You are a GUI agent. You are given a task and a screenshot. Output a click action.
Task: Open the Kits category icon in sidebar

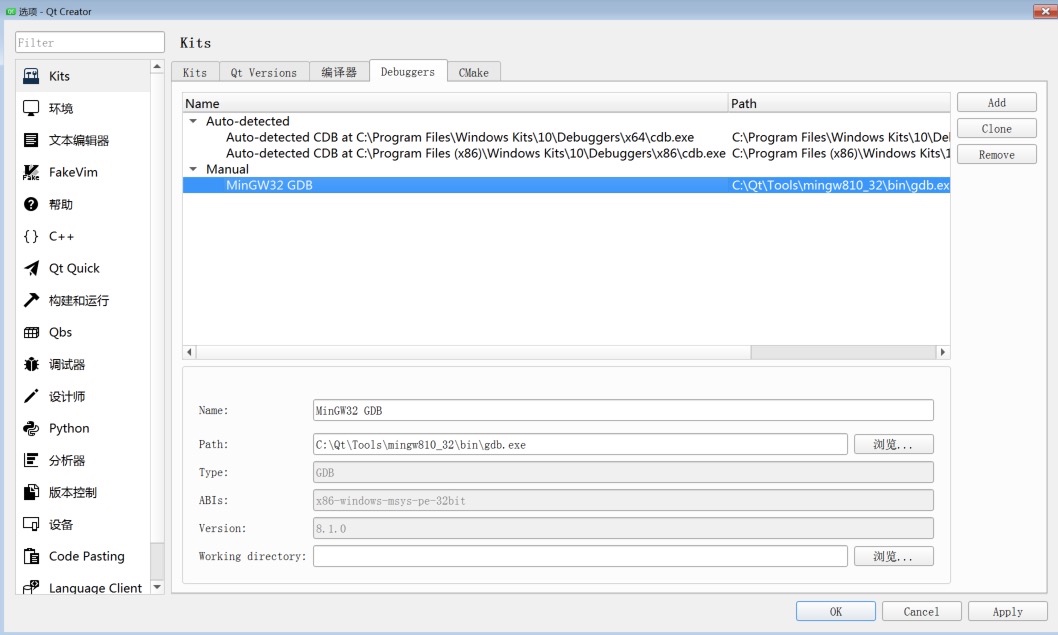click(x=31, y=76)
